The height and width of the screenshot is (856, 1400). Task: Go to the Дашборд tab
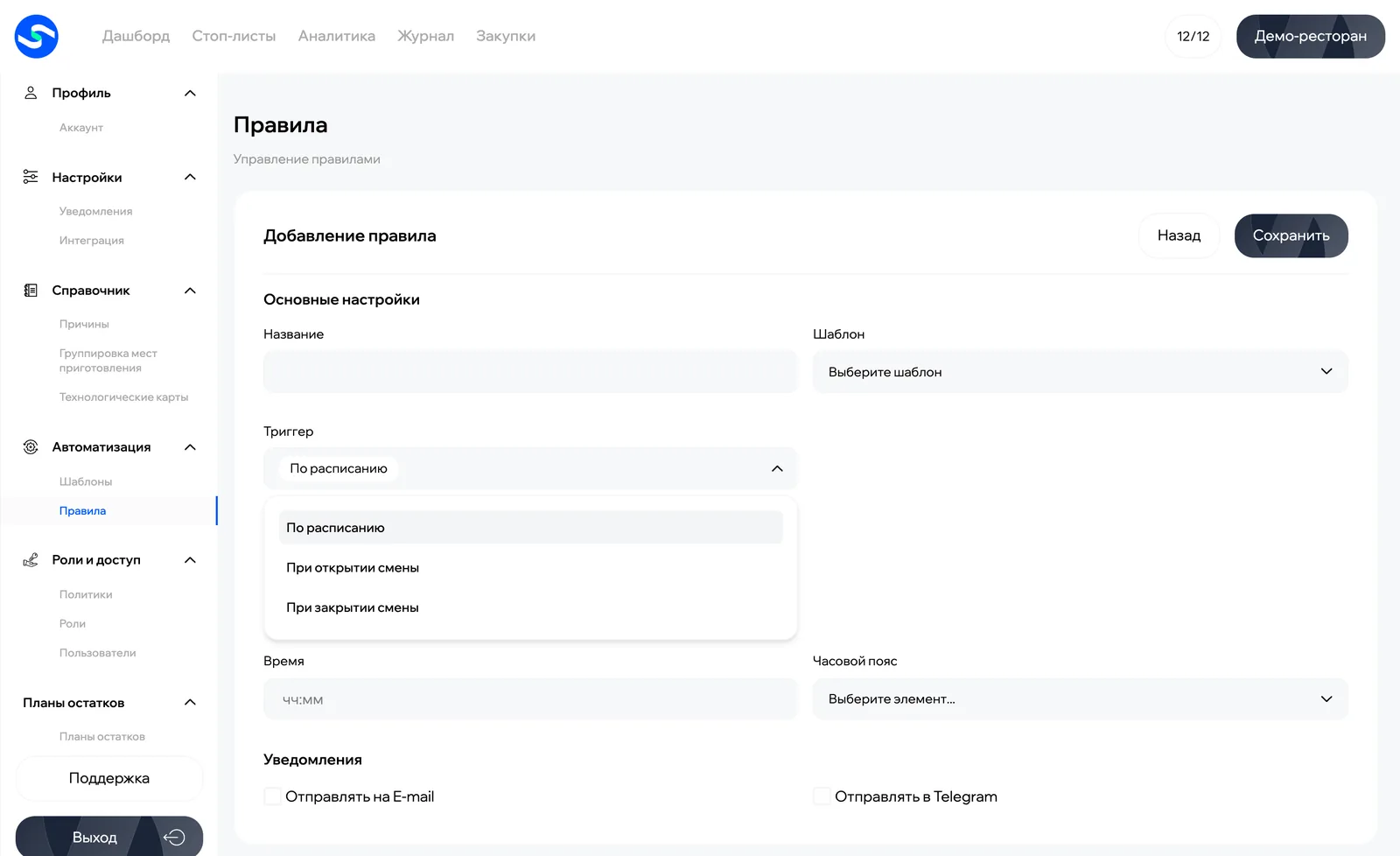[x=136, y=36]
